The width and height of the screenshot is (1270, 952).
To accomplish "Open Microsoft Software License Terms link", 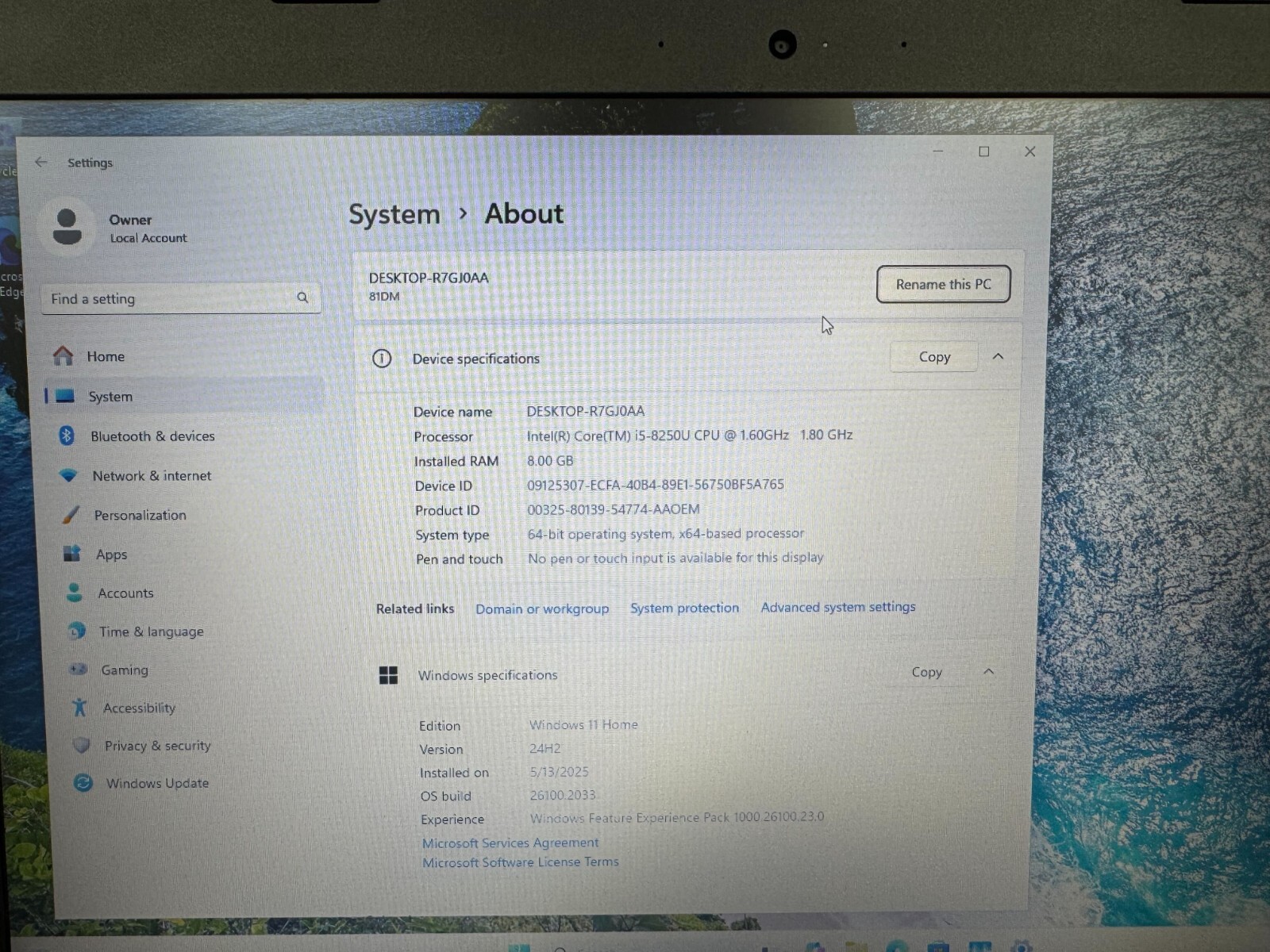I will [x=520, y=862].
